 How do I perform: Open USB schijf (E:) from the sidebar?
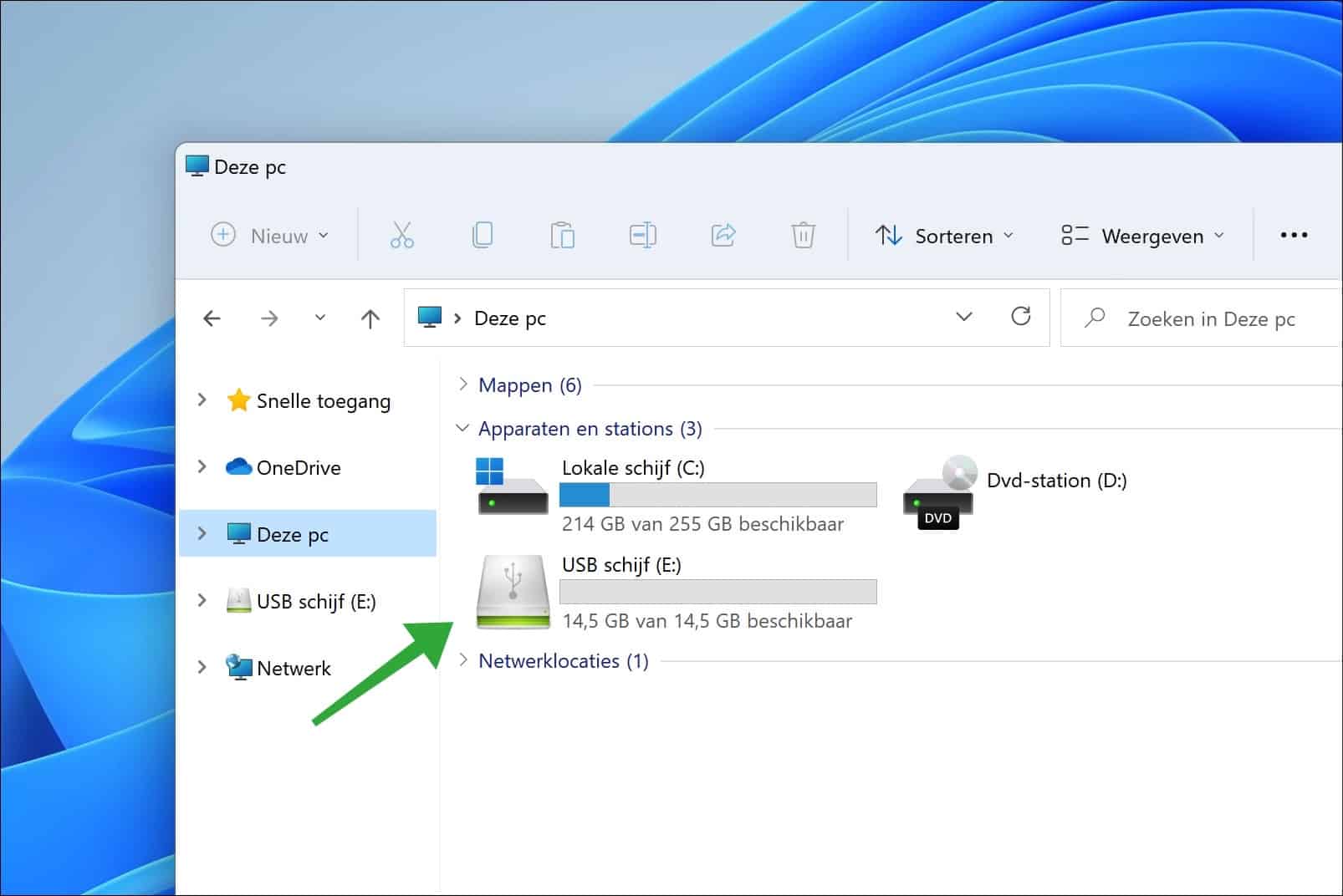(316, 601)
